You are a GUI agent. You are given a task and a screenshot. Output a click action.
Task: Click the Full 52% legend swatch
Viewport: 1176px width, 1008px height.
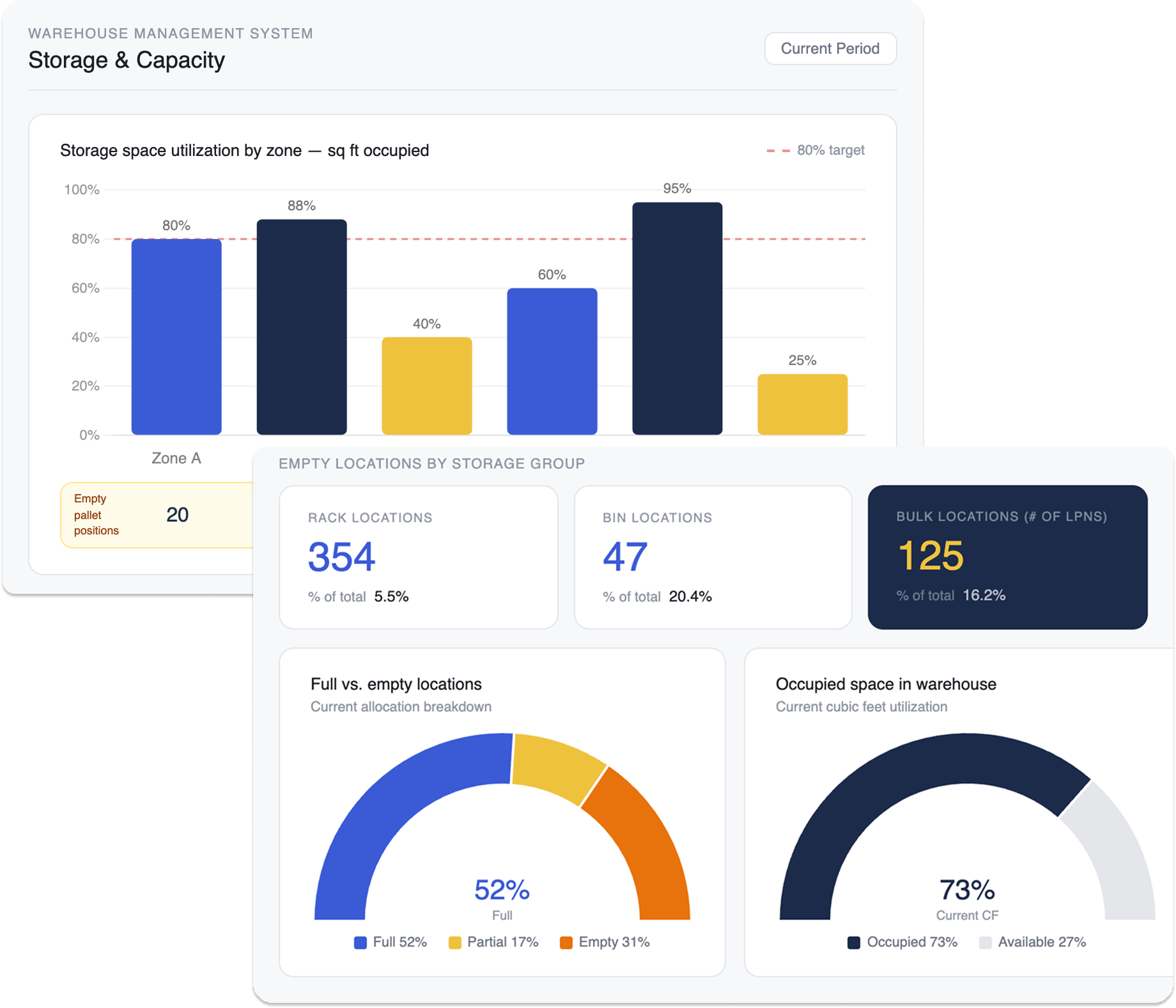click(360, 942)
